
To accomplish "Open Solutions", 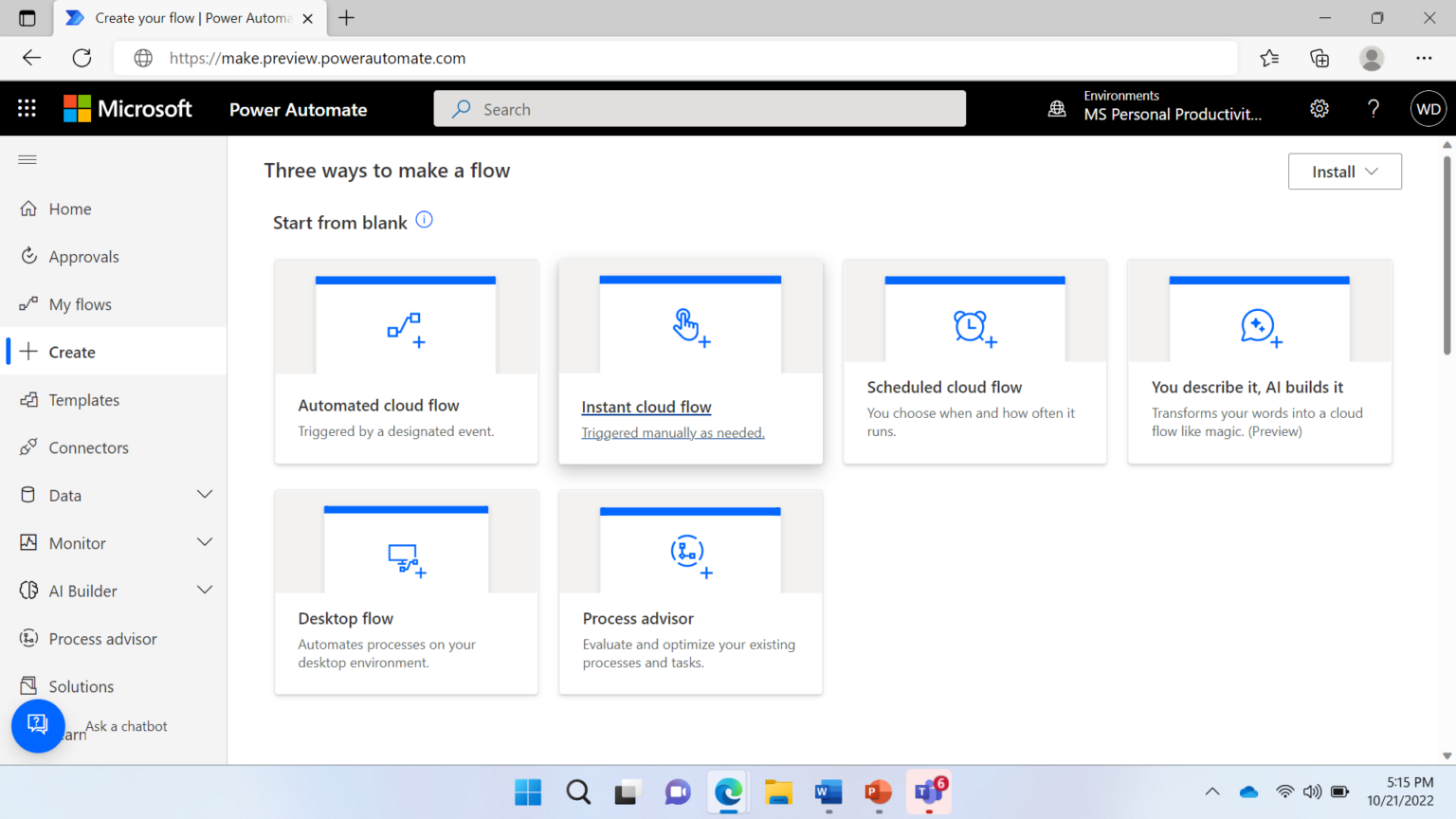I will pyautogui.click(x=79, y=685).
